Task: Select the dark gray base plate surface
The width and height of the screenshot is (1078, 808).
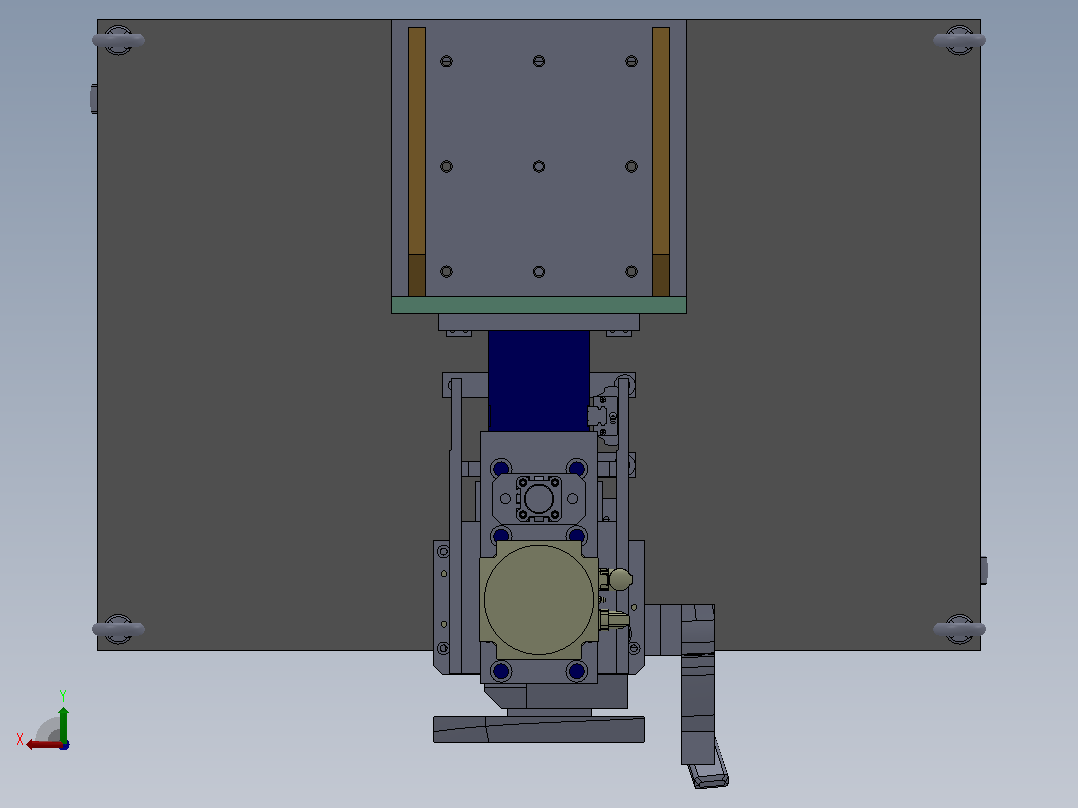Action: coord(244,334)
